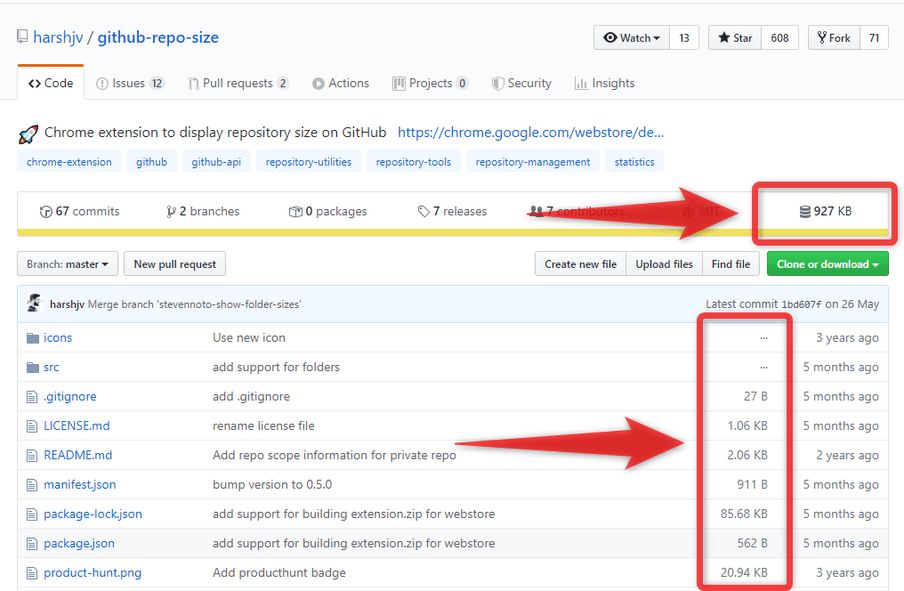Open the 7 releases page
The width and height of the screenshot is (904, 591).
(x=453, y=212)
